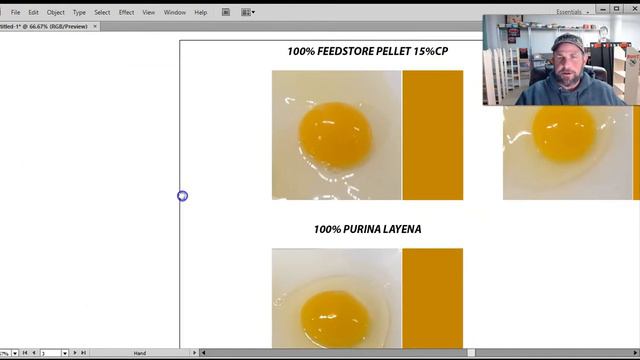Click the webcam video overlay
The width and height of the screenshot is (640, 360).
[x=561, y=60]
